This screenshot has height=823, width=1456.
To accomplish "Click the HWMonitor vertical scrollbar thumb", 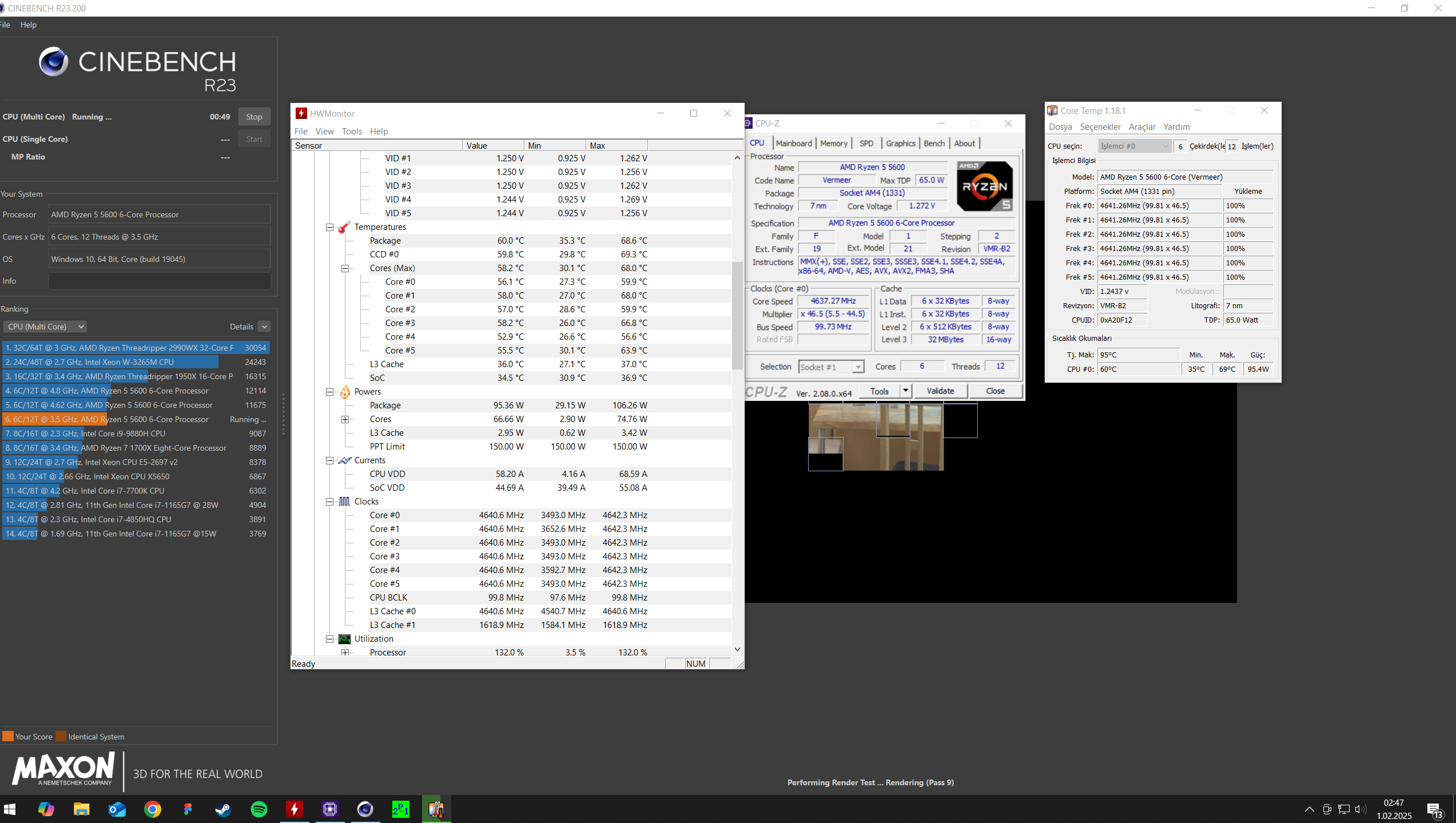I will [737, 315].
